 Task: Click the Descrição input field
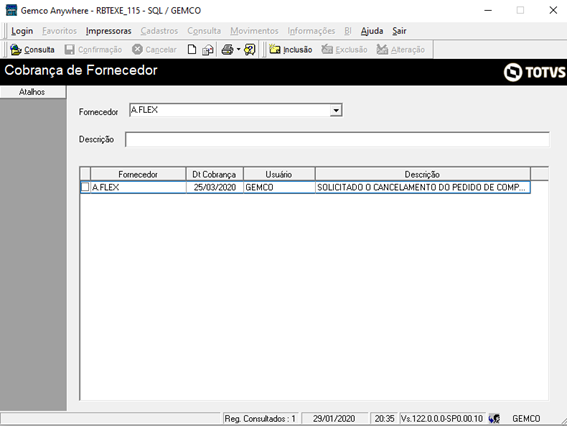click(337, 140)
